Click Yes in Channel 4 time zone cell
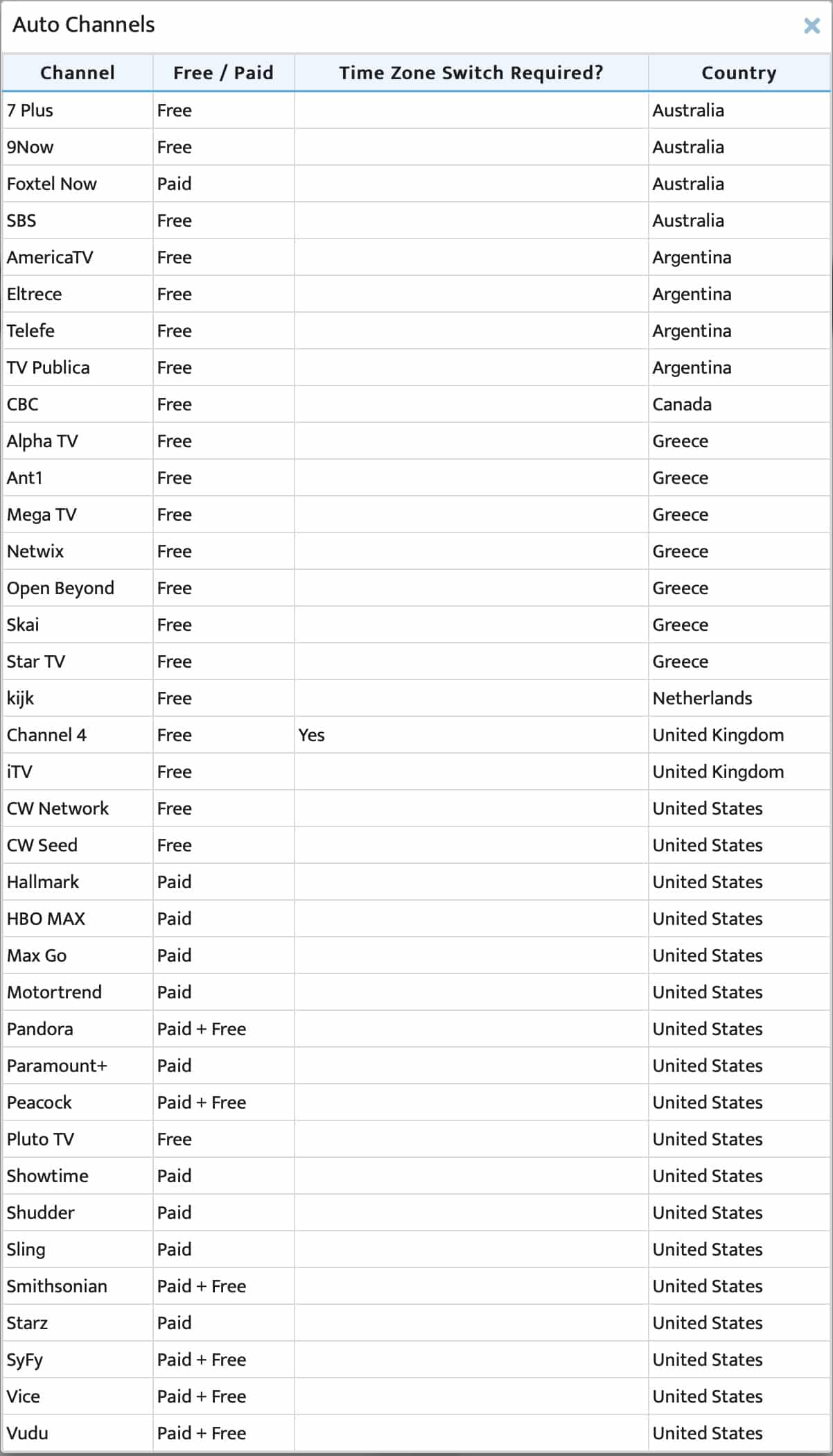Screen dimensions: 833x1456 tap(311, 735)
